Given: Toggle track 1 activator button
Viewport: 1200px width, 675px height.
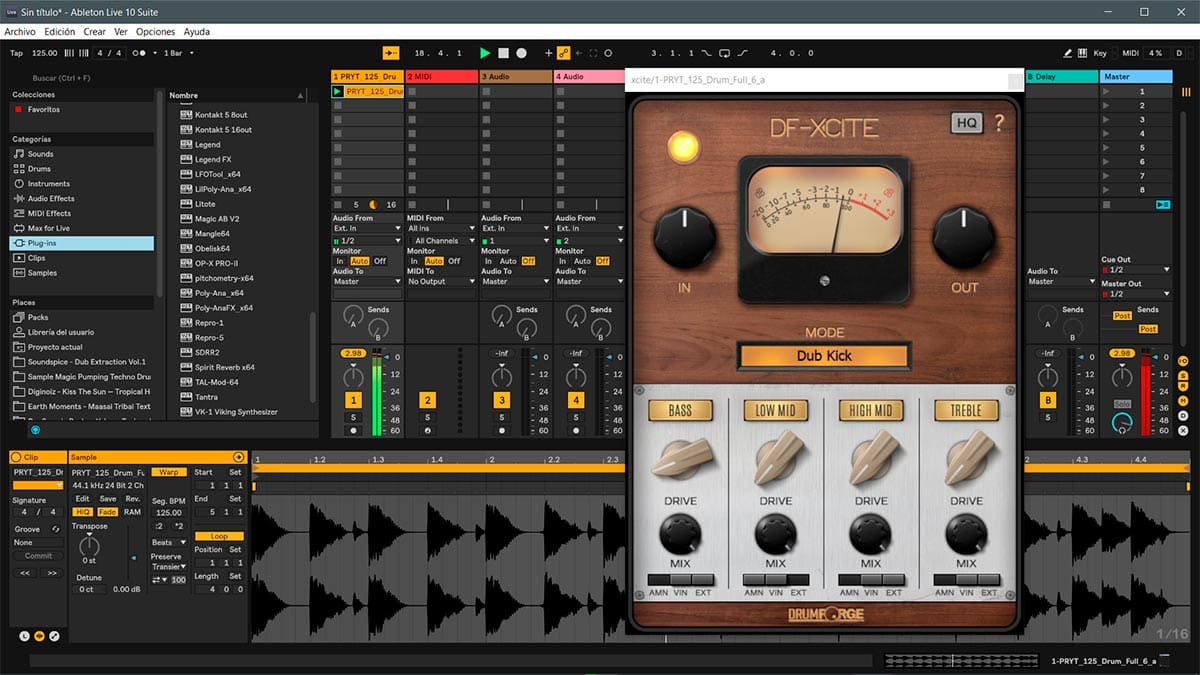Looking at the screenshot, I should click(x=352, y=400).
